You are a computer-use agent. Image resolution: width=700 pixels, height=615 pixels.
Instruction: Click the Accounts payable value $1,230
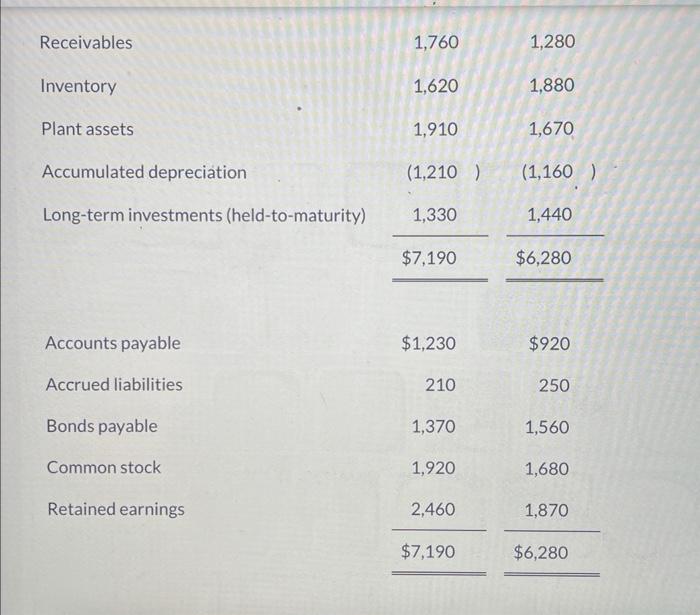[428, 343]
